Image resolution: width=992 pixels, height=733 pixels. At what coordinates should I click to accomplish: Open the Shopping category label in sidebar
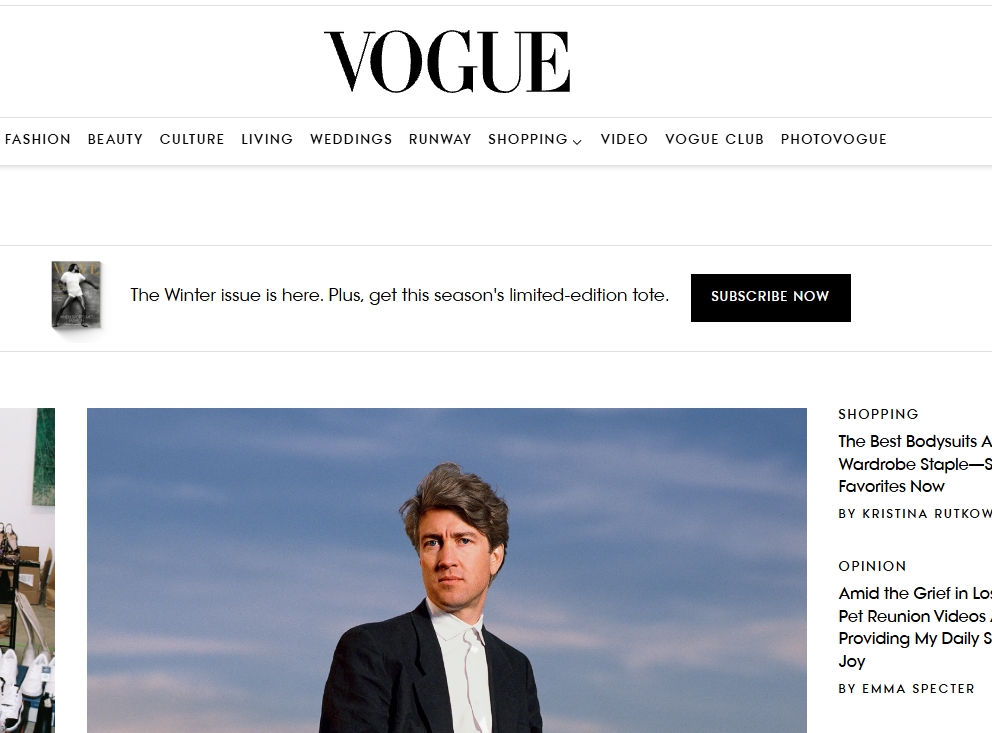click(878, 414)
